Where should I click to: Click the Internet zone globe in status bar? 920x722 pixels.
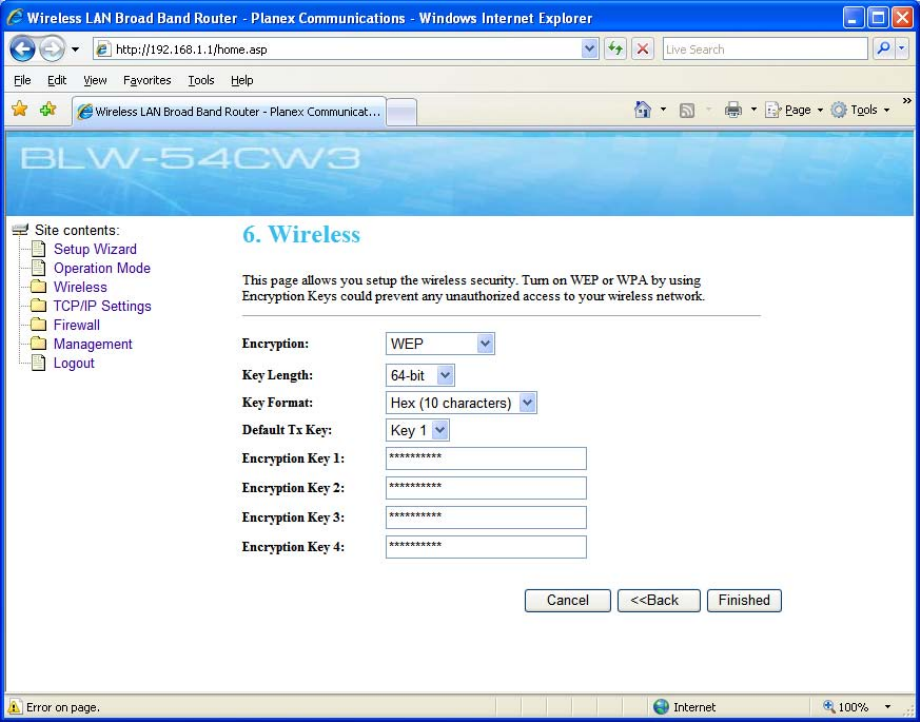tap(661, 707)
